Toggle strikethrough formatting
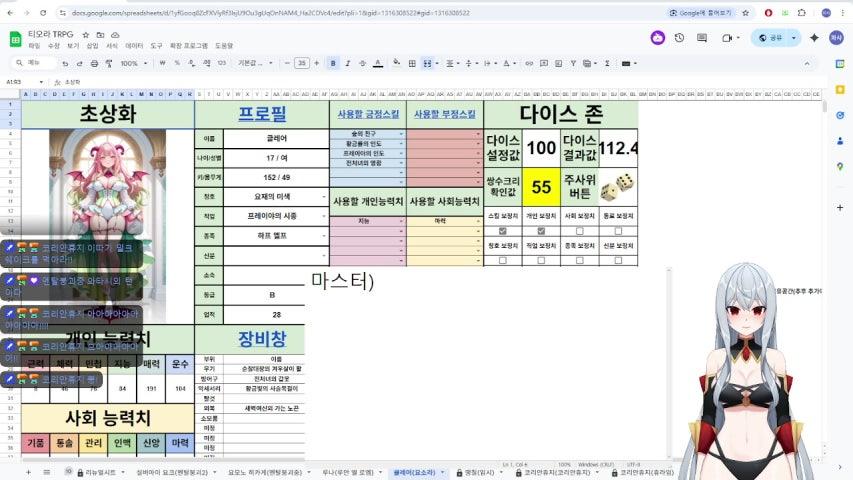853x480 pixels. click(x=362, y=64)
